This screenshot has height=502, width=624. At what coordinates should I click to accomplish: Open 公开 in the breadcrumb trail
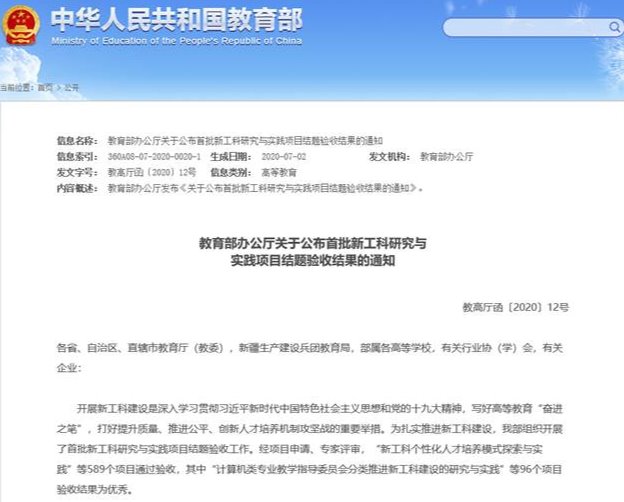(71, 87)
